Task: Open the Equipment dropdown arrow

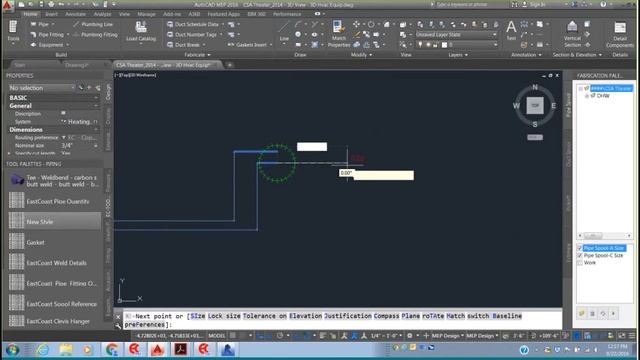Action: point(68,45)
